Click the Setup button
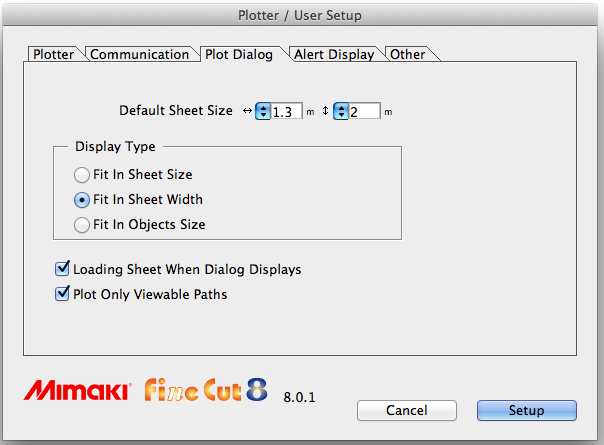604x445 pixels. point(526,410)
